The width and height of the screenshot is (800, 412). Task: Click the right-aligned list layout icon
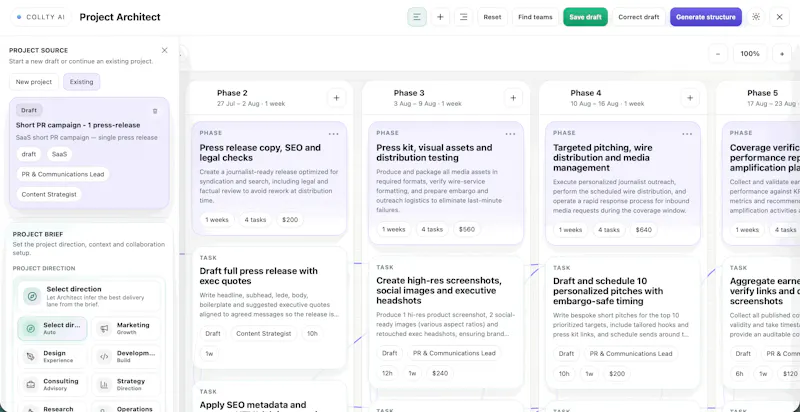[463, 17]
